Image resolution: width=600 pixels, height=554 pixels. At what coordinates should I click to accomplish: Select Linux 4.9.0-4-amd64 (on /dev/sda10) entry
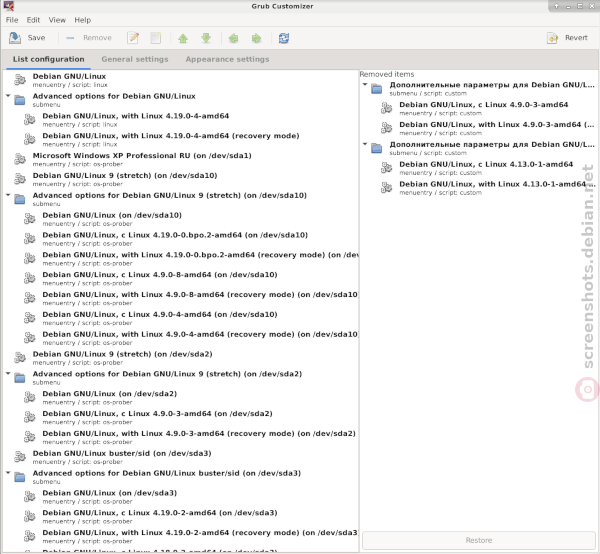[x=181, y=318]
